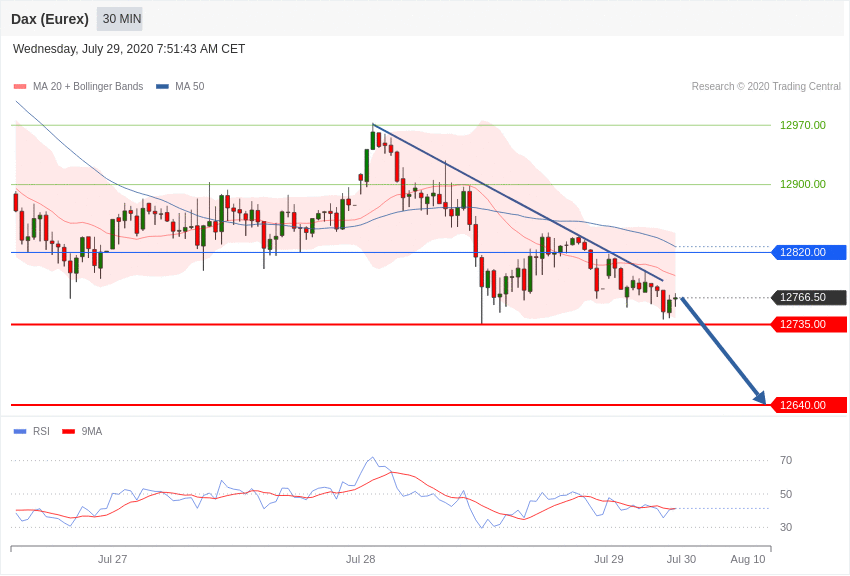Click the Research © 2020 Trading Central credit
The height and width of the screenshot is (576, 850).
click(x=766, y=86)
